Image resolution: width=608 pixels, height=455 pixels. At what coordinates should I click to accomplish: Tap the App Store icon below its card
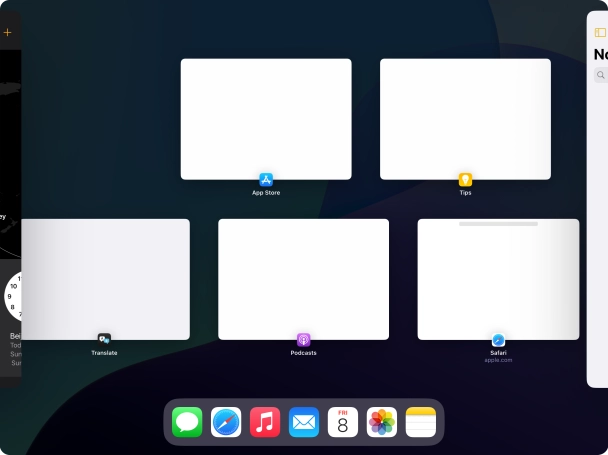coord(266,180)
